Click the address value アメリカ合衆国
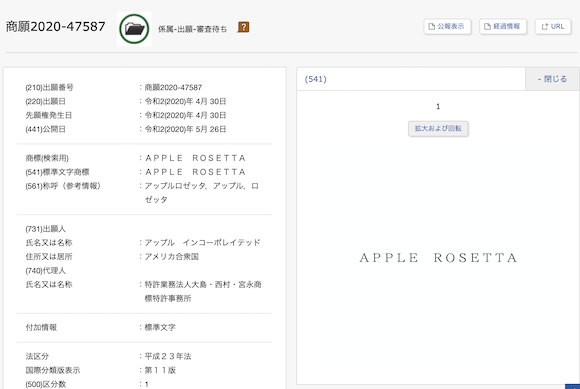Viewport: 580px width, 389px height. pos(172,257)
